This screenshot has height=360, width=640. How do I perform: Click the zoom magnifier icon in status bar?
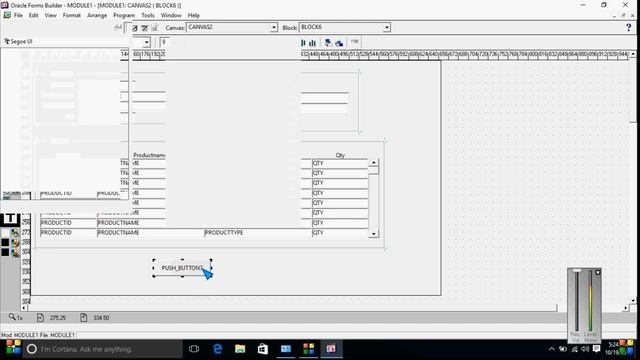pos(12,317)
